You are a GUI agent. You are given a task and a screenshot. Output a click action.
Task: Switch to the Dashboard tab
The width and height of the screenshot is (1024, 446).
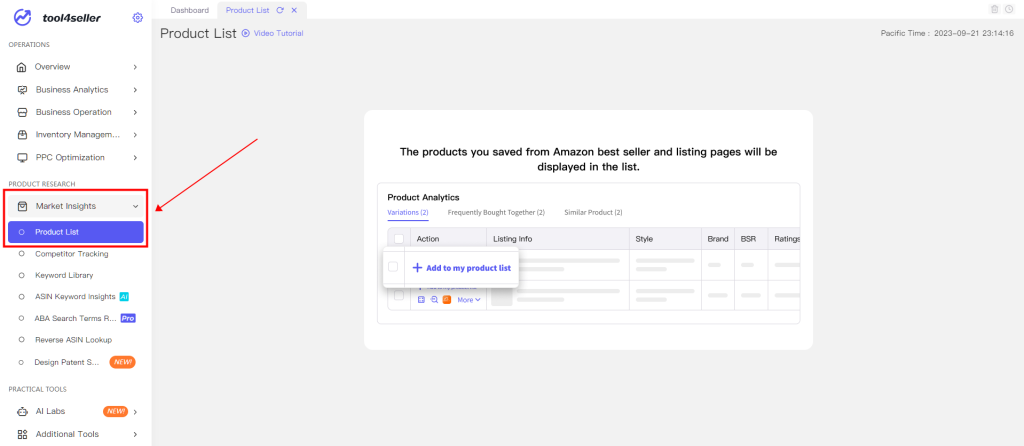tap(189, 10)
